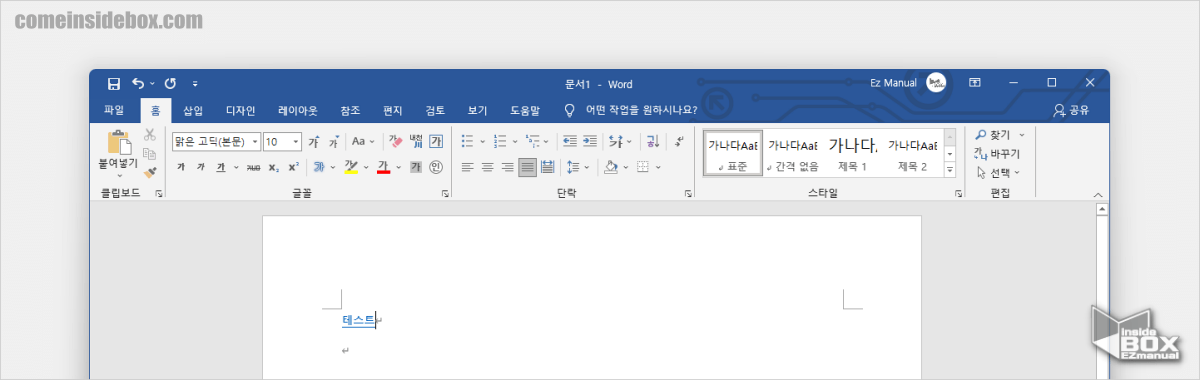Toggle strikethrough formatting

coord(254,167)
